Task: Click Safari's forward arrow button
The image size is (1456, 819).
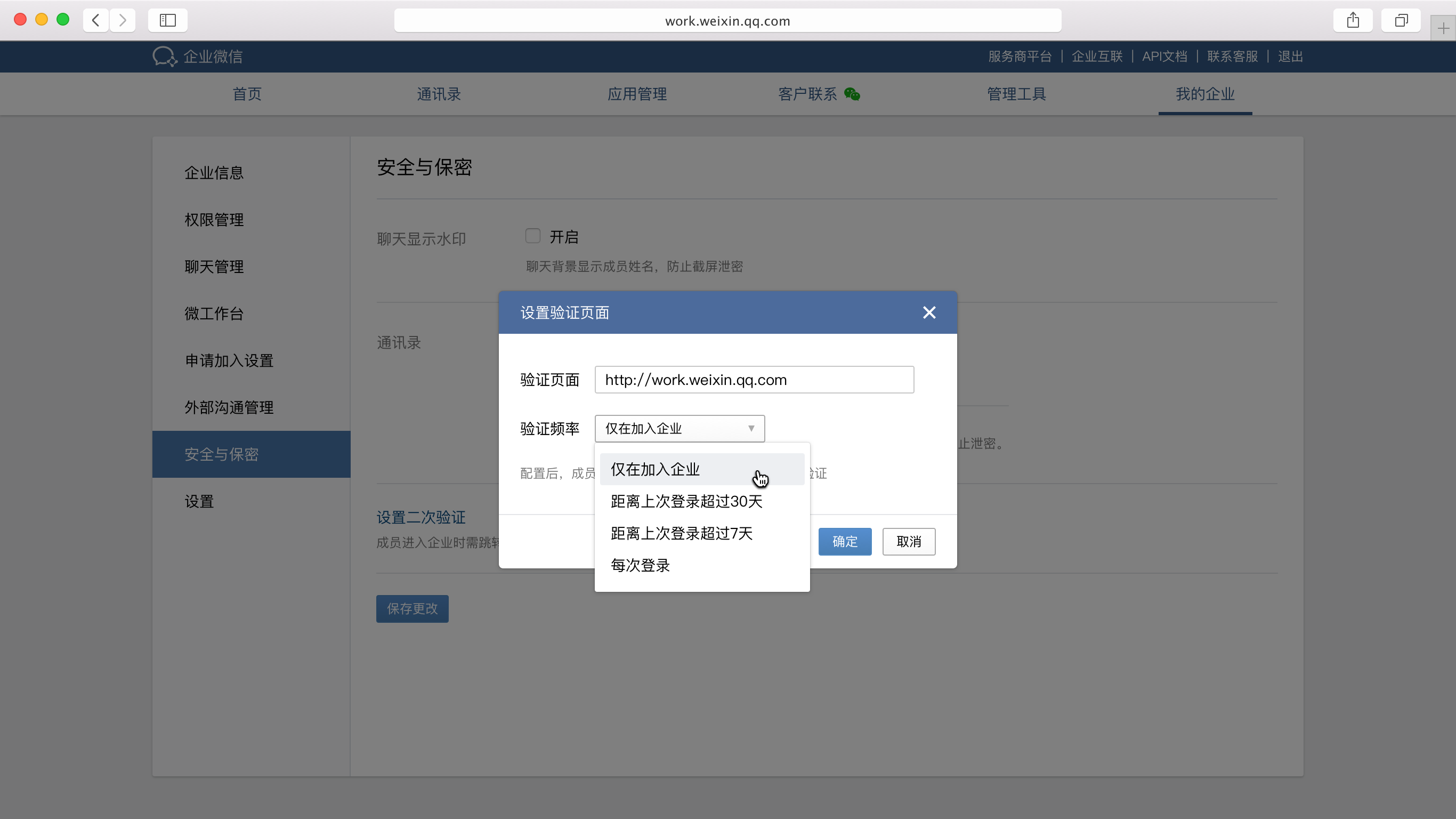Action: click(x=123, y=20)
